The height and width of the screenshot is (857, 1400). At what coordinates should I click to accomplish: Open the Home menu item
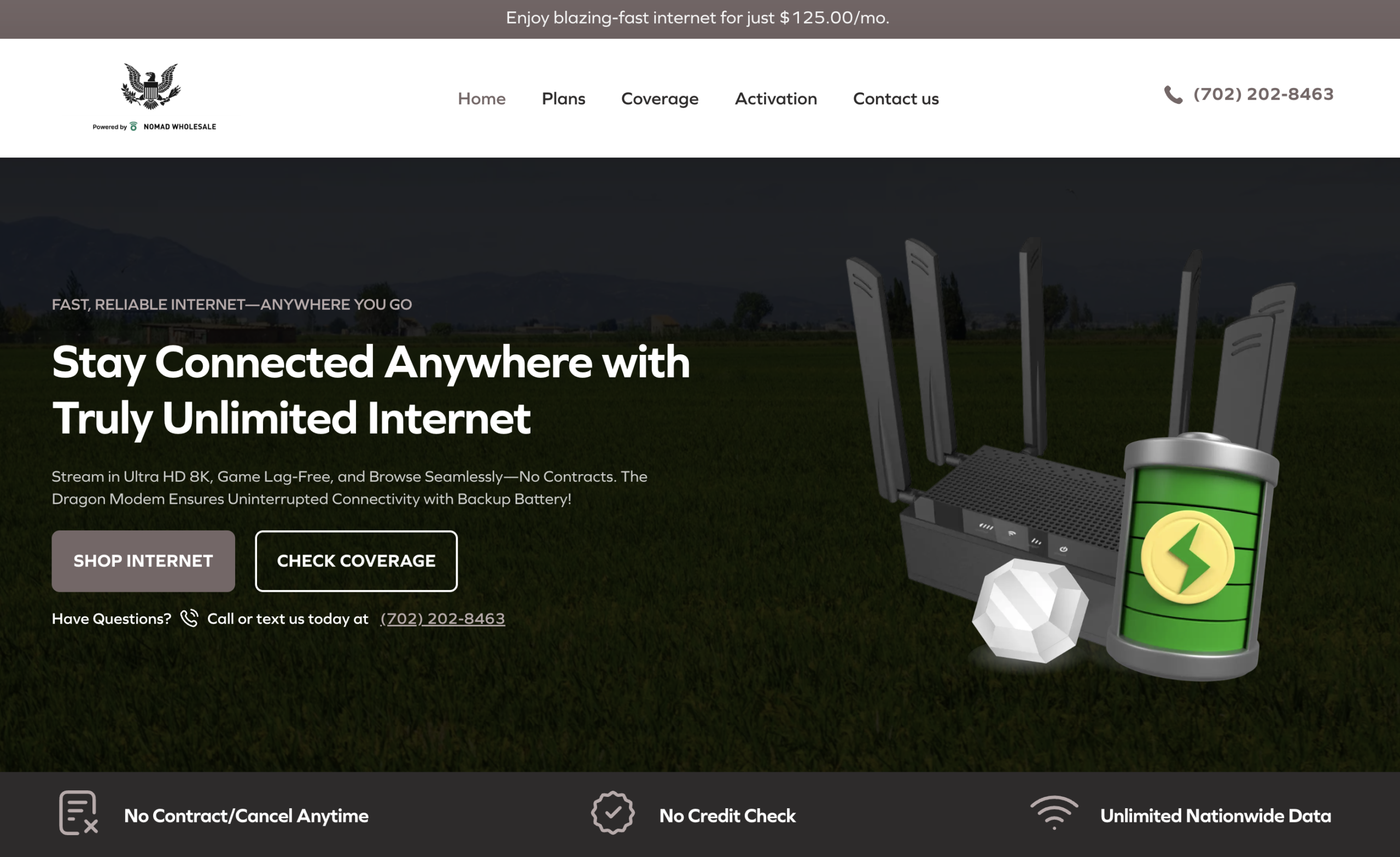point(482,99)
